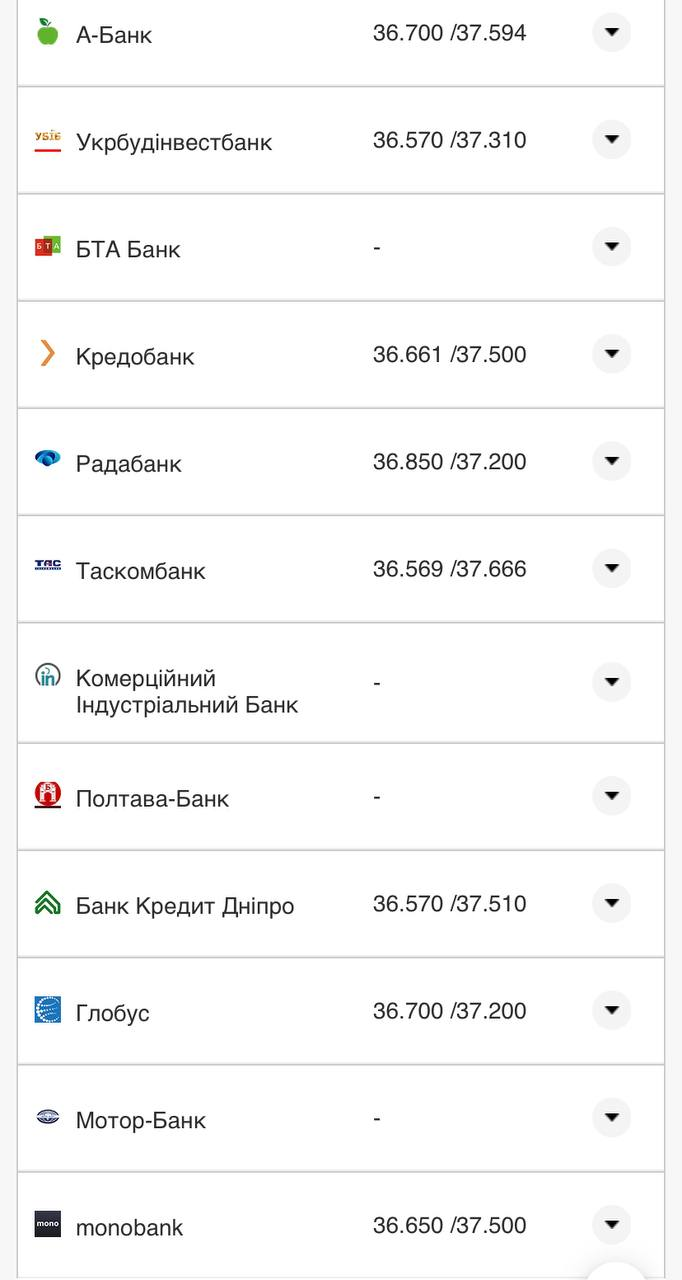Expand the monobank row chevron
682x1280 pixels.
(611, 1225)
